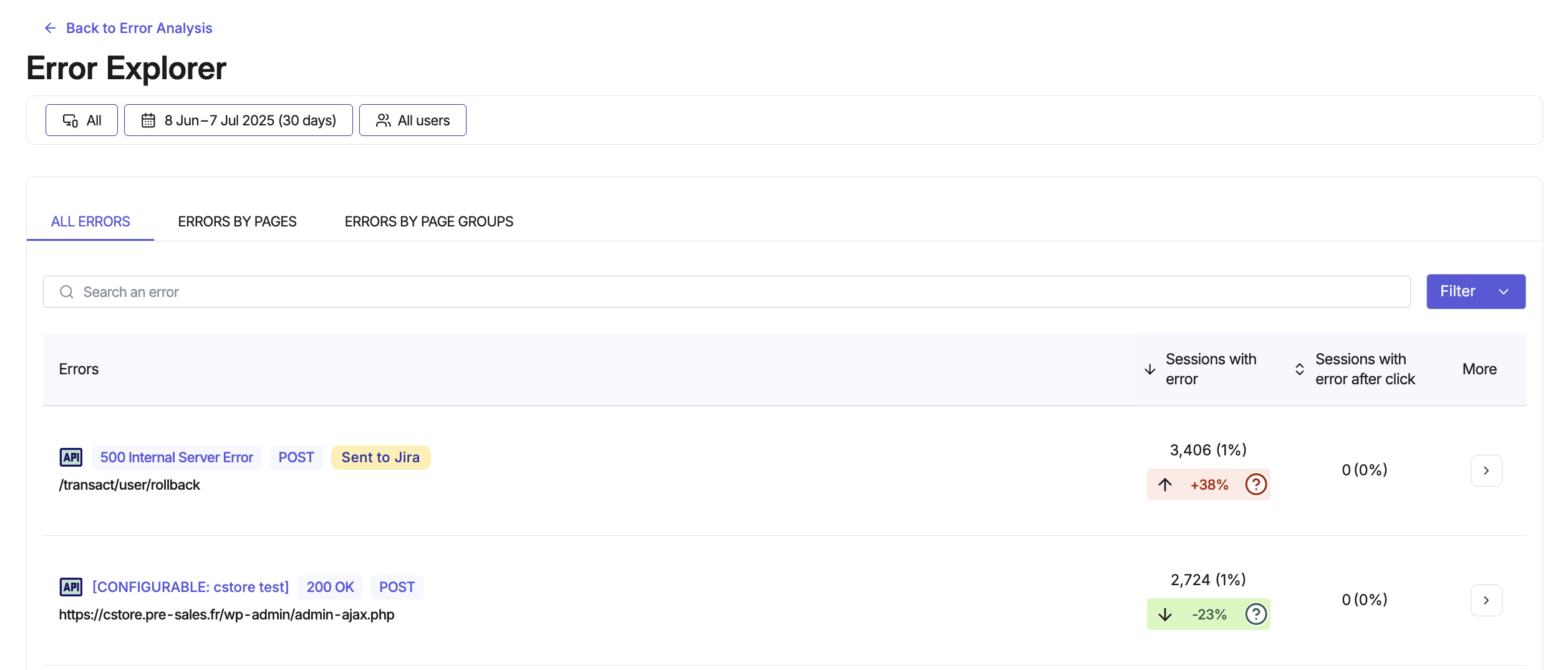Click the Back to Error Analysis link
This screenshot has width=1568, height=670.
(138, 27)
